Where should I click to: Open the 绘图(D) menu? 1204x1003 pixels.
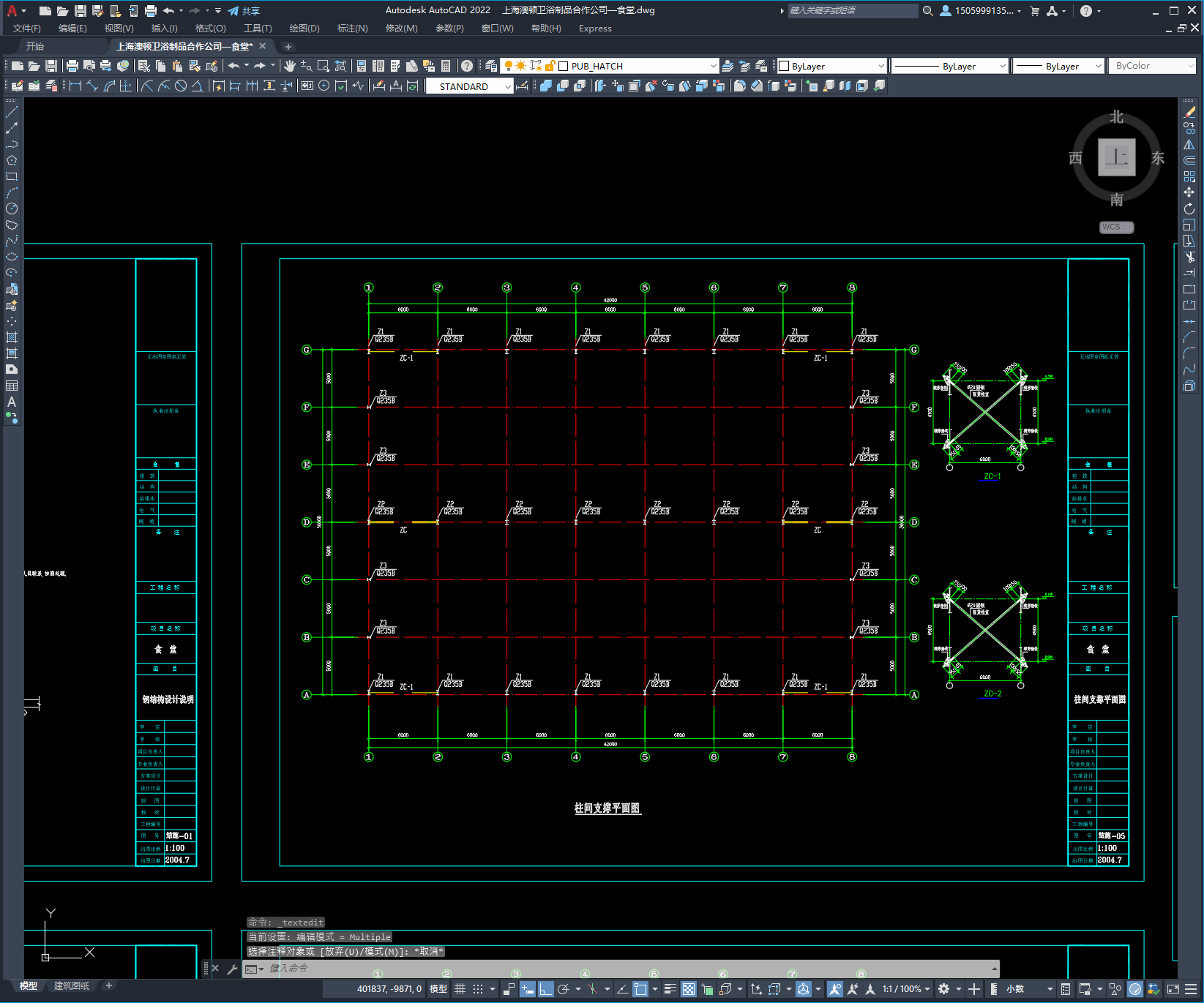(304, 29)
